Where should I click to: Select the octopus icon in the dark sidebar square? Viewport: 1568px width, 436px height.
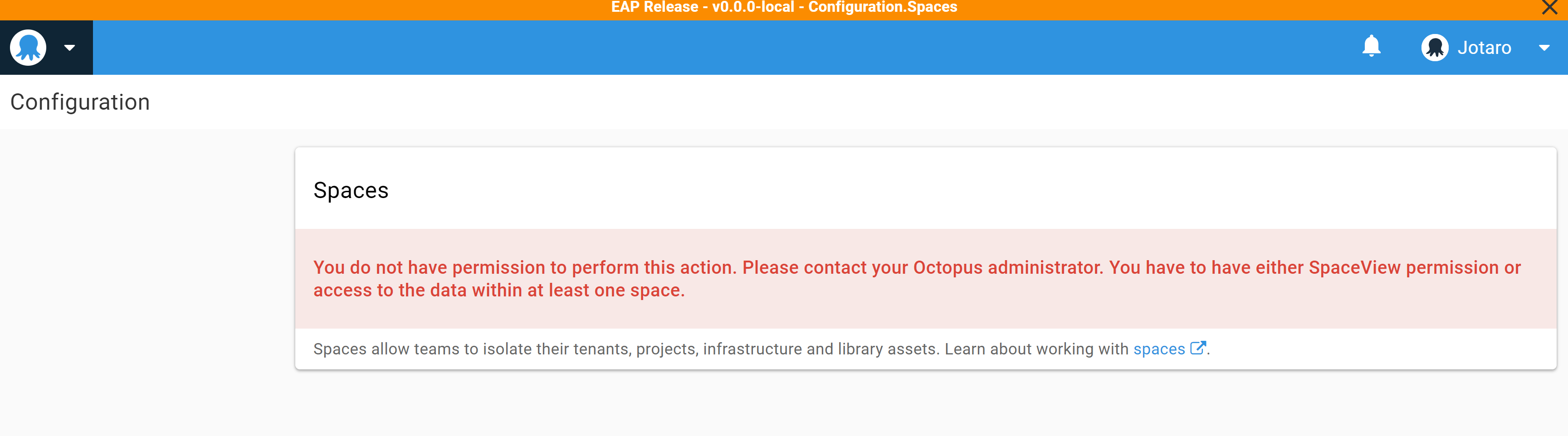tap(28, 47)
